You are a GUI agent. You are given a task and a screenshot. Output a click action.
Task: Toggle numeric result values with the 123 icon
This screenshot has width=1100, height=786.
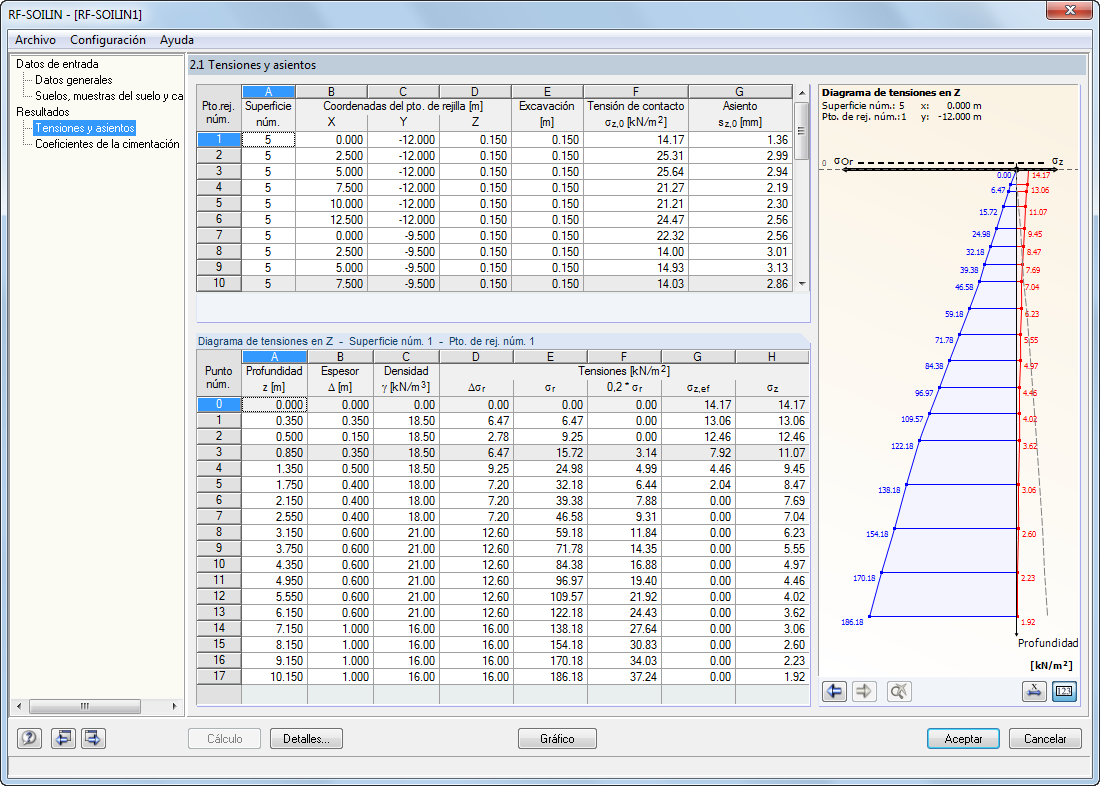(x=1066, y=691)
